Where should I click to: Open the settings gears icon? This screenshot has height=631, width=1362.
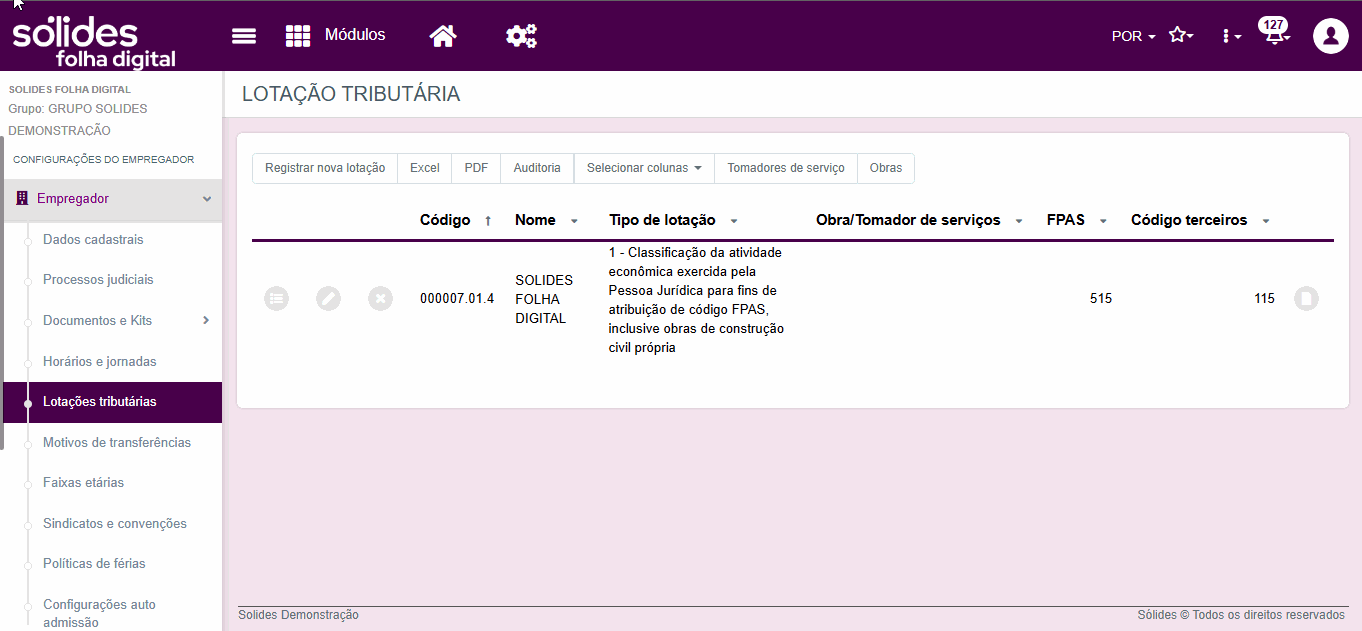point(521,36)
